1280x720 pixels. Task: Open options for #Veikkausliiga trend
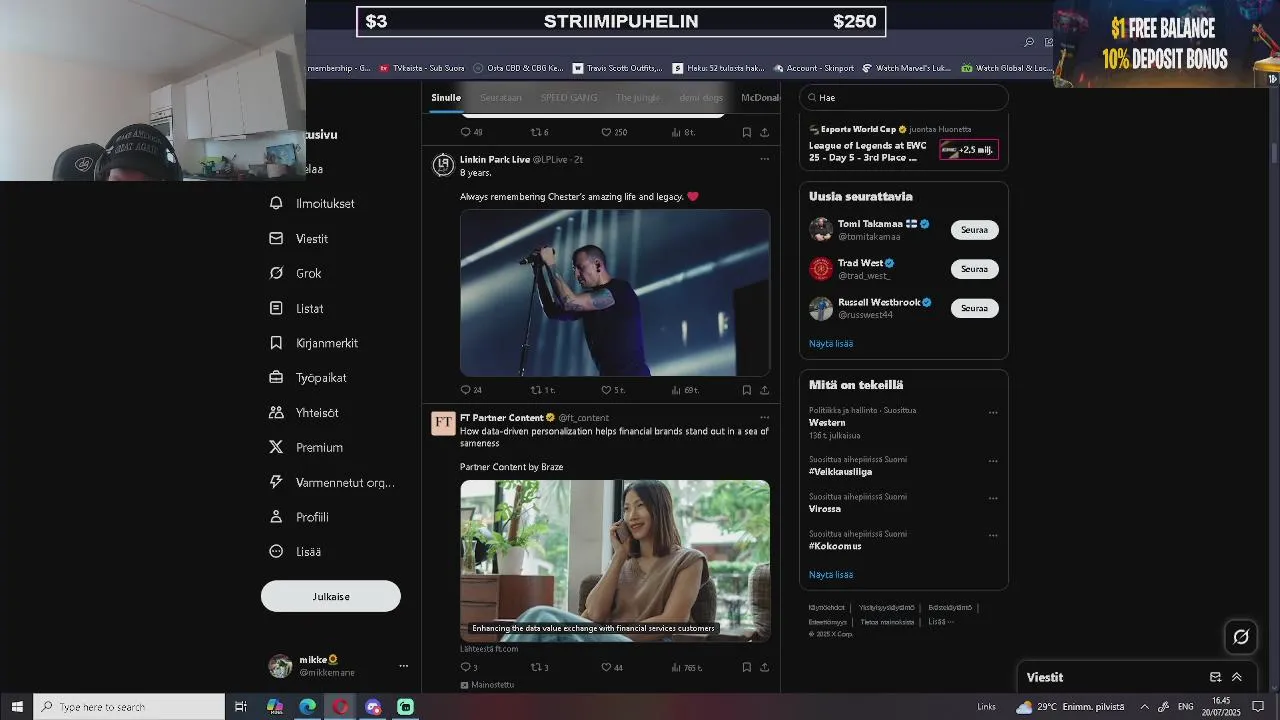(x=993, y=461)
